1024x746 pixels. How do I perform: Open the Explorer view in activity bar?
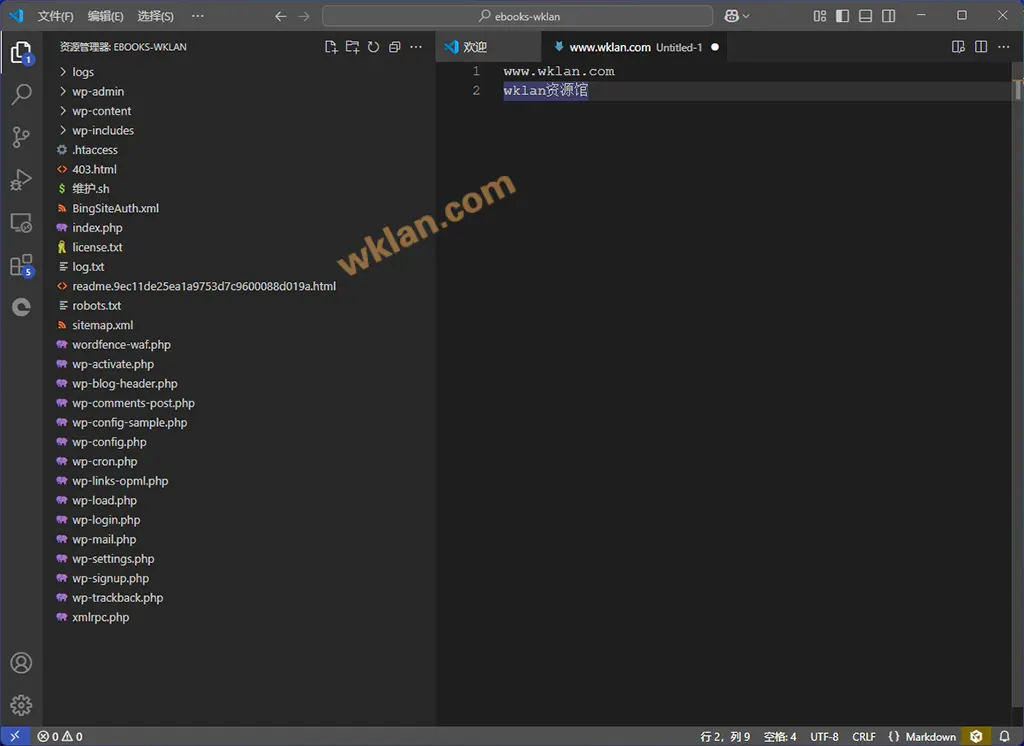coord(21,52)
